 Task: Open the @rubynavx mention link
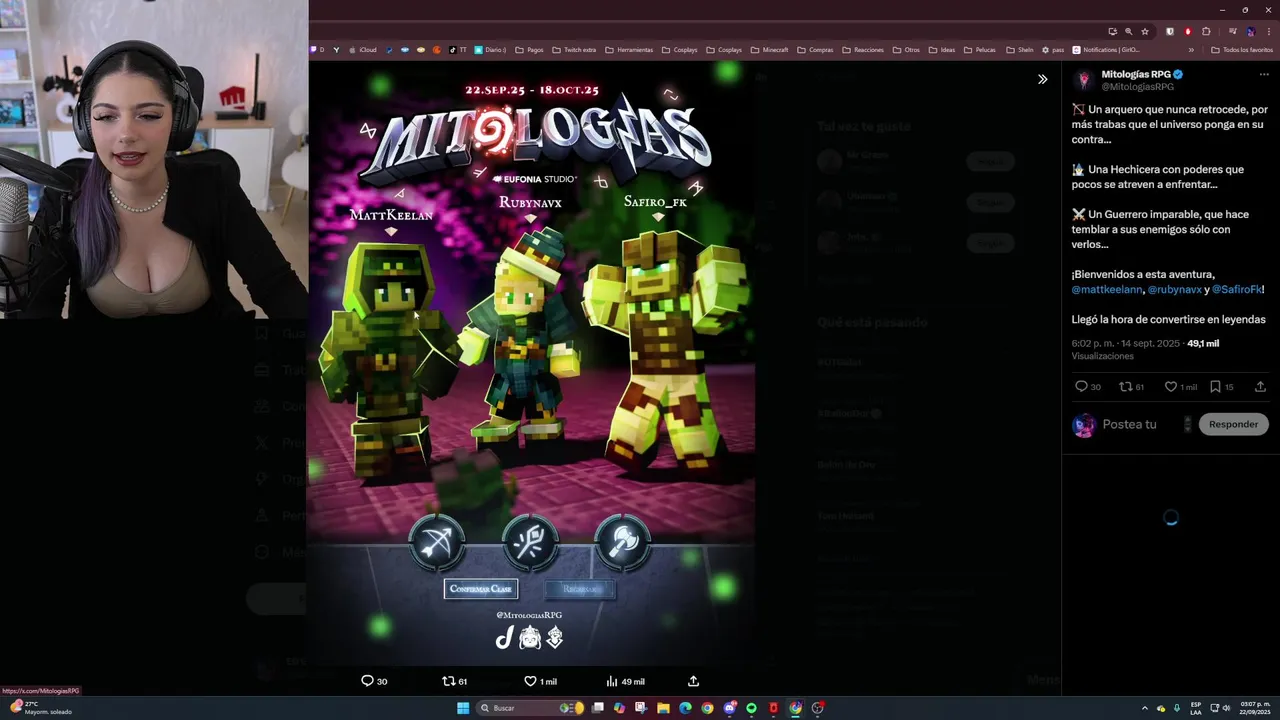click(x=1174, y=289)
